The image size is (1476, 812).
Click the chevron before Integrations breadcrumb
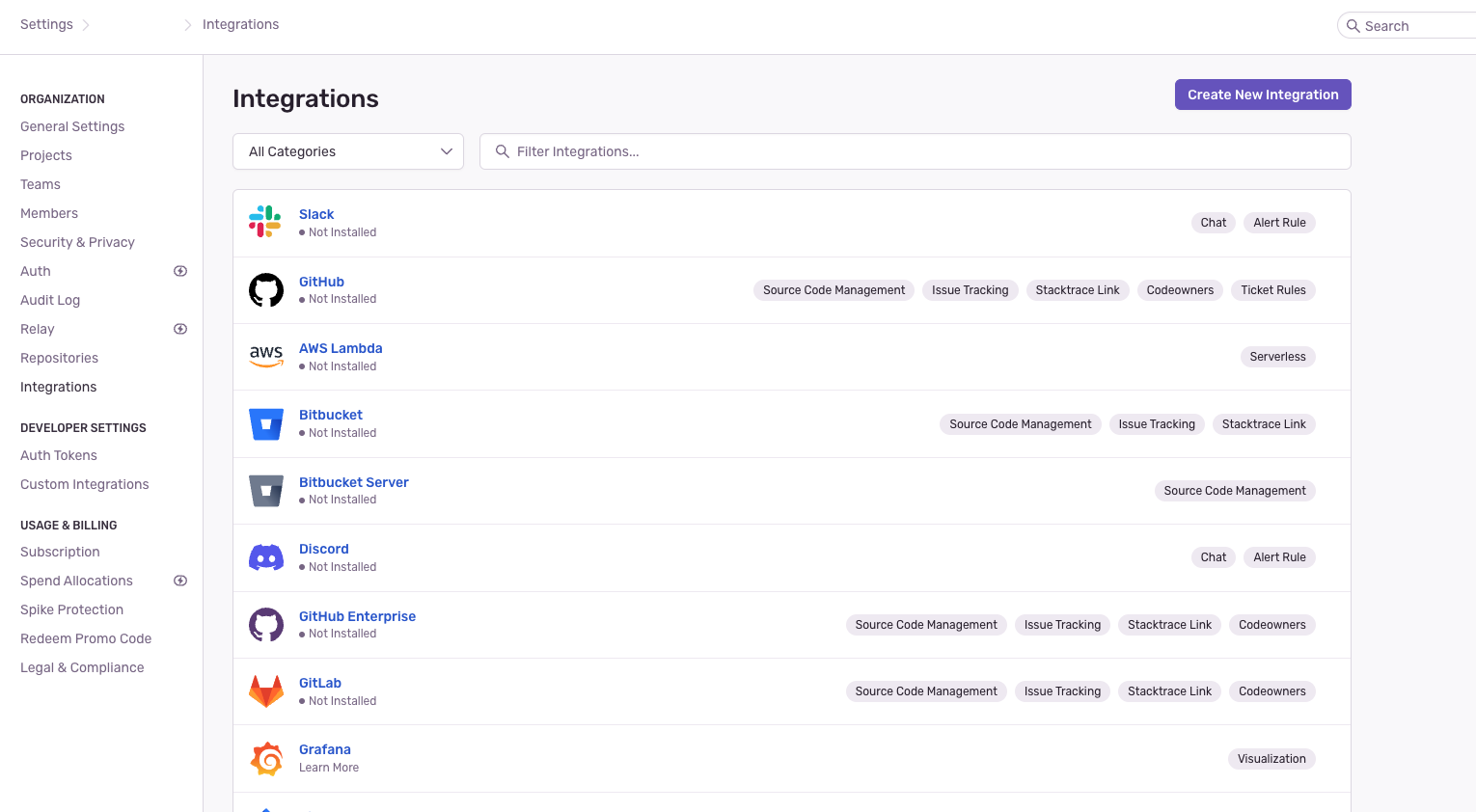pos(188,25)
